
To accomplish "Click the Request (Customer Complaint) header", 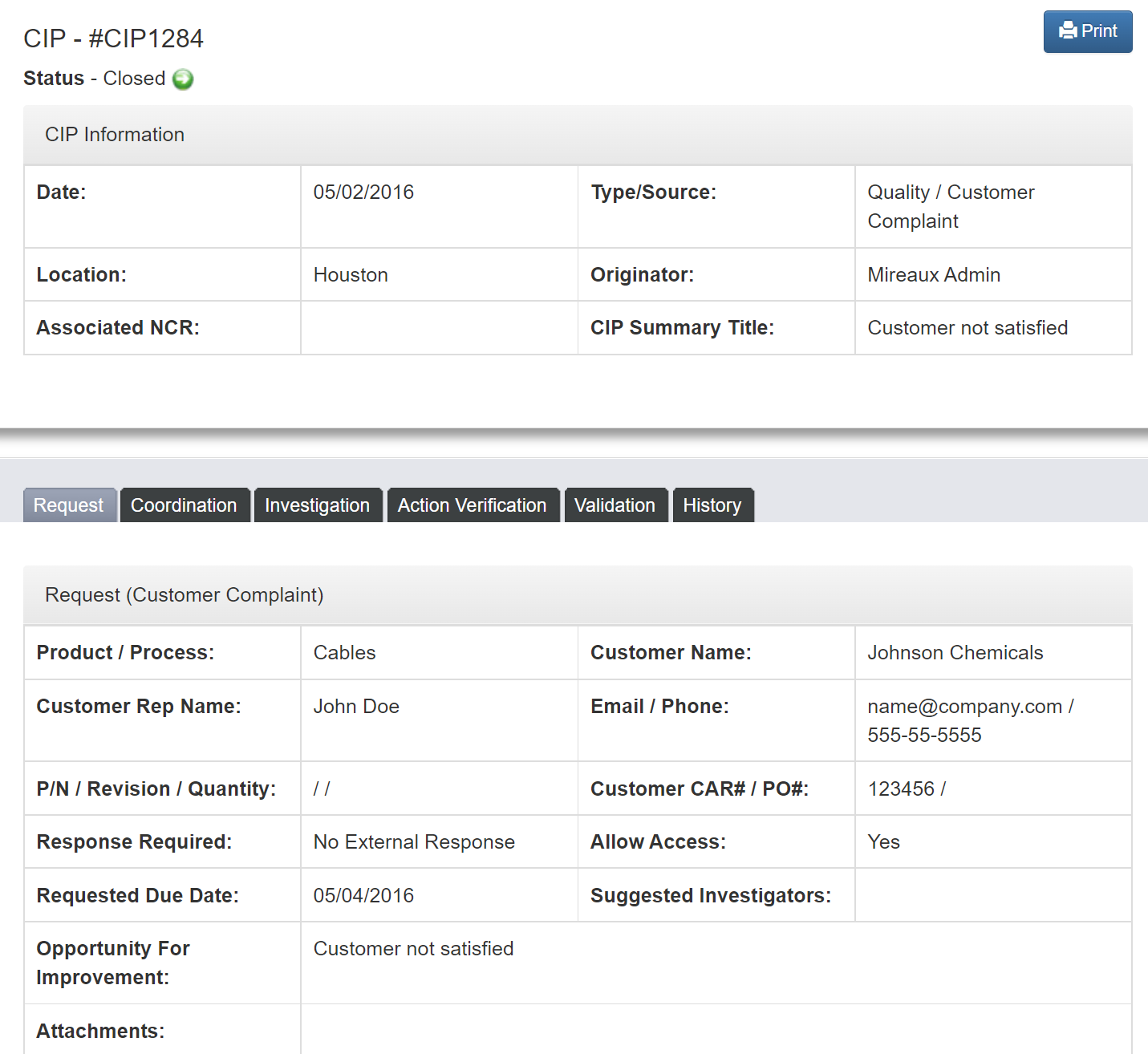I will (x=184, y=594).
